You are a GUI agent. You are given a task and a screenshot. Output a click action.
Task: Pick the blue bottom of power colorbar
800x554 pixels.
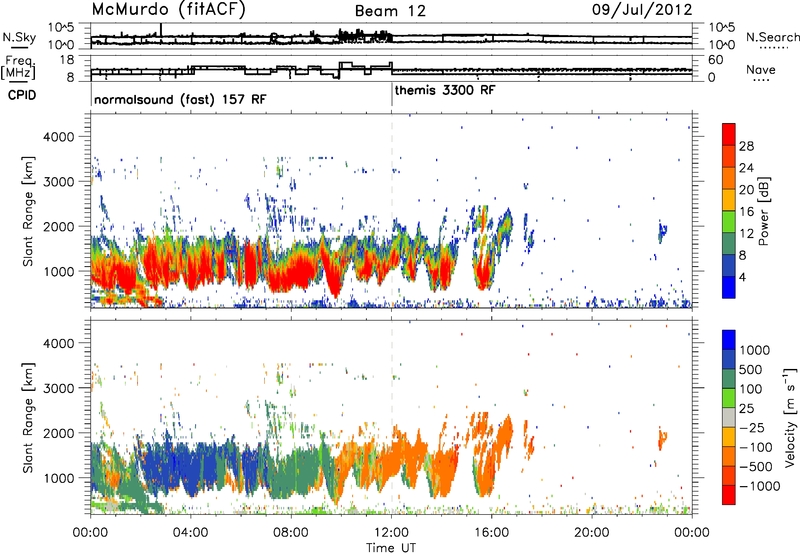[729, 287]
